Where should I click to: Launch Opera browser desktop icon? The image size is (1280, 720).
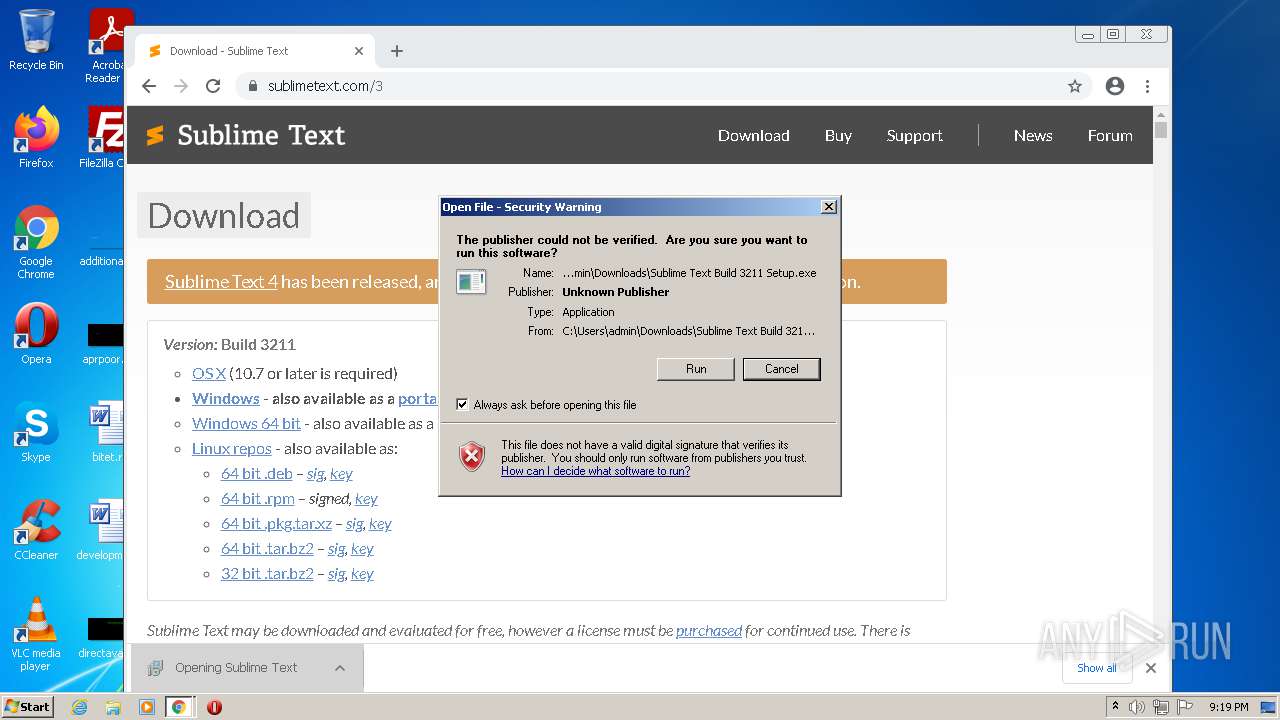point(36,334)
